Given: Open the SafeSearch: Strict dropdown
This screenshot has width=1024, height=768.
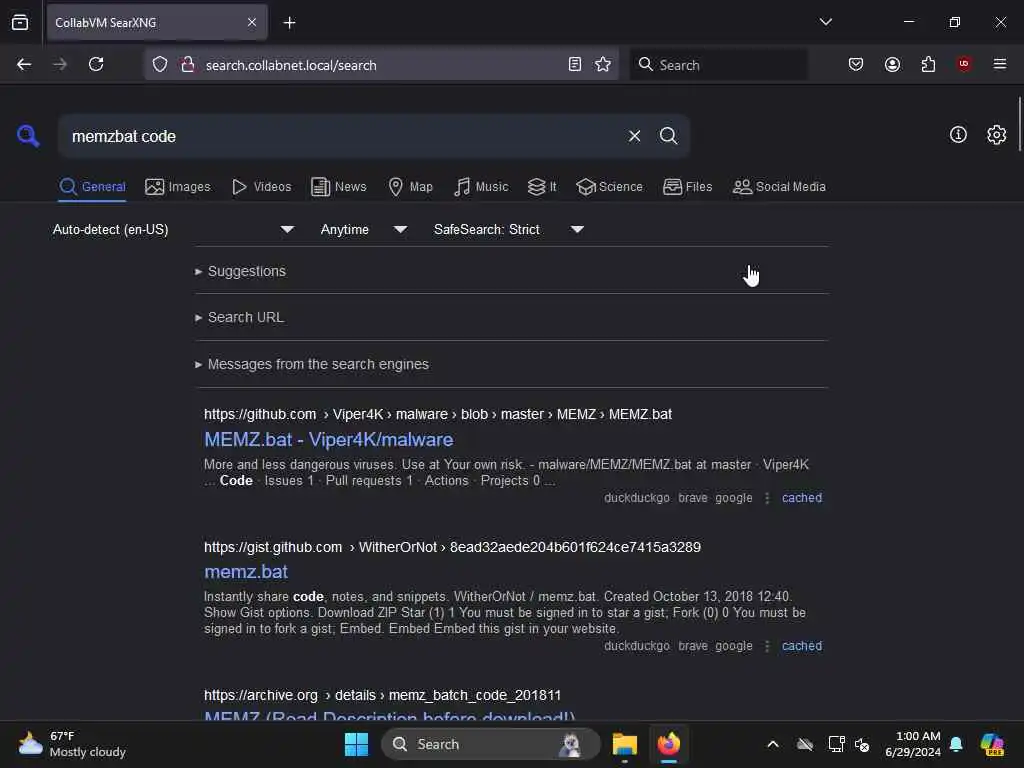Looking at the screenshot, I should click(508, 229).
